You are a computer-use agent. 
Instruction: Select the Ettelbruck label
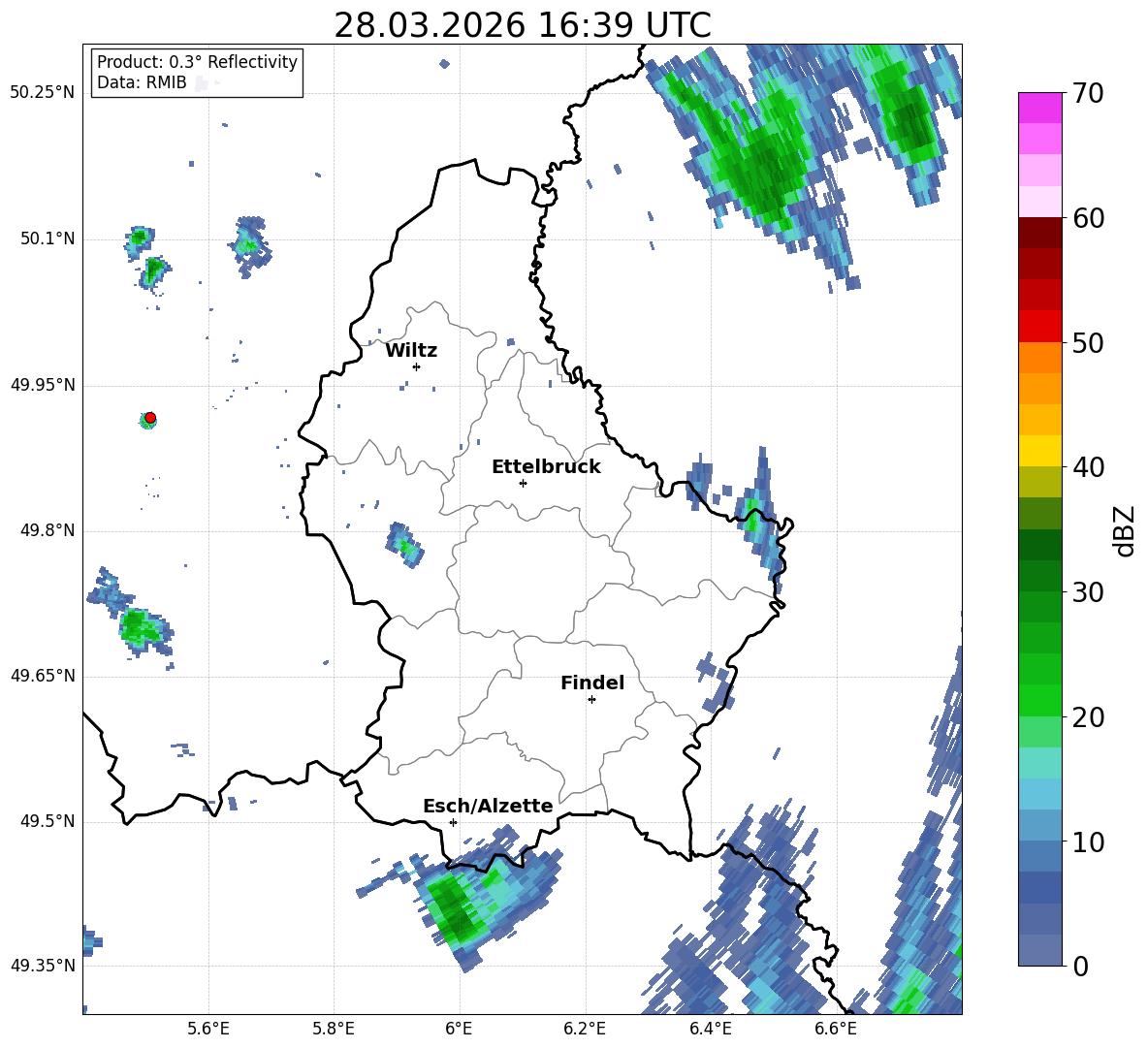[x=546, y=467]
